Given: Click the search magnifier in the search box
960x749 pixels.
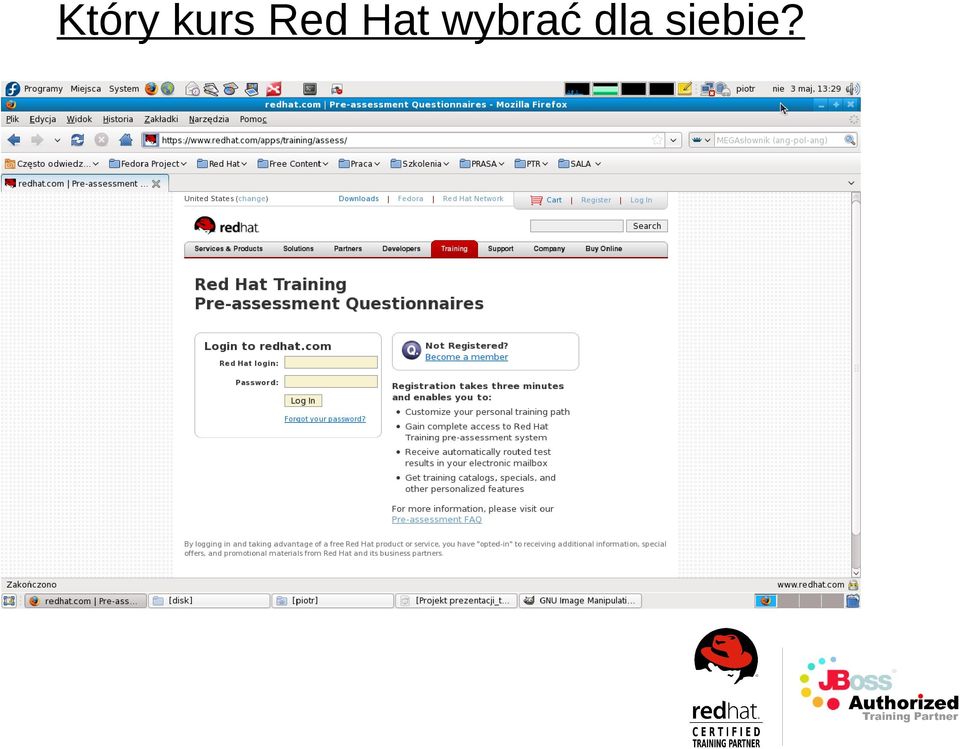Looking at the screenshot, I should 850,140.
